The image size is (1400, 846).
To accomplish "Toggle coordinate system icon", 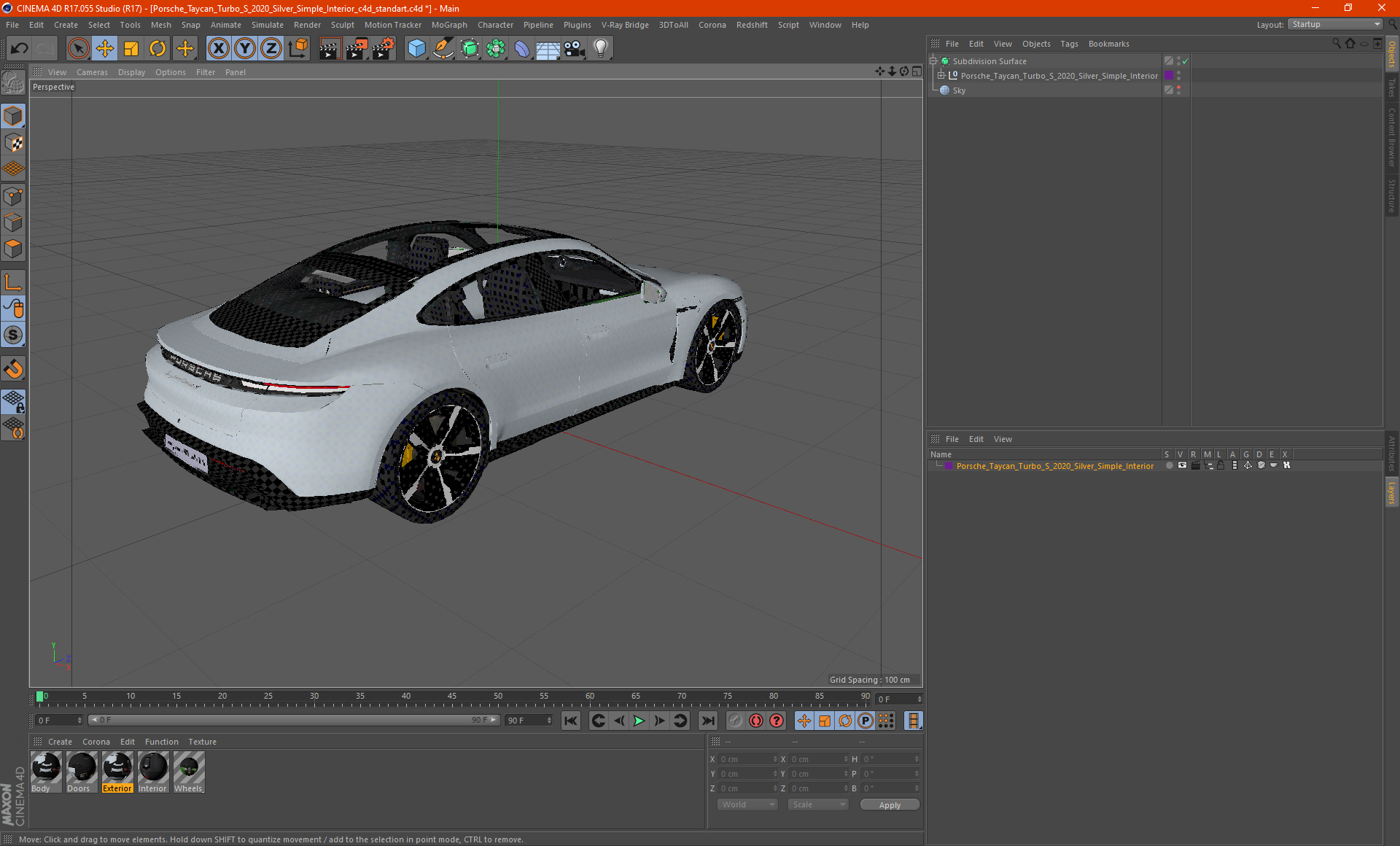I will 297,49.
